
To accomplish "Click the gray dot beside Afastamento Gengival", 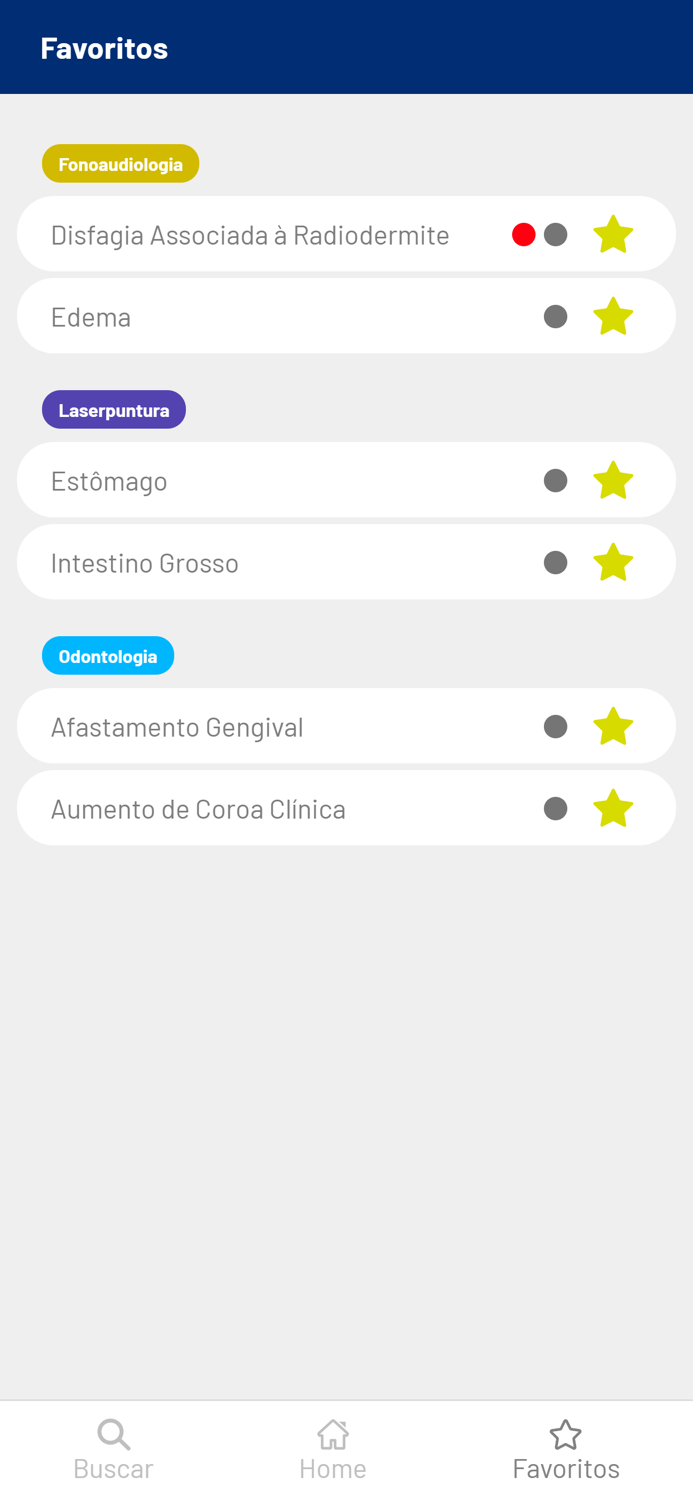I will pyautogui.click(x=556, y=726).
